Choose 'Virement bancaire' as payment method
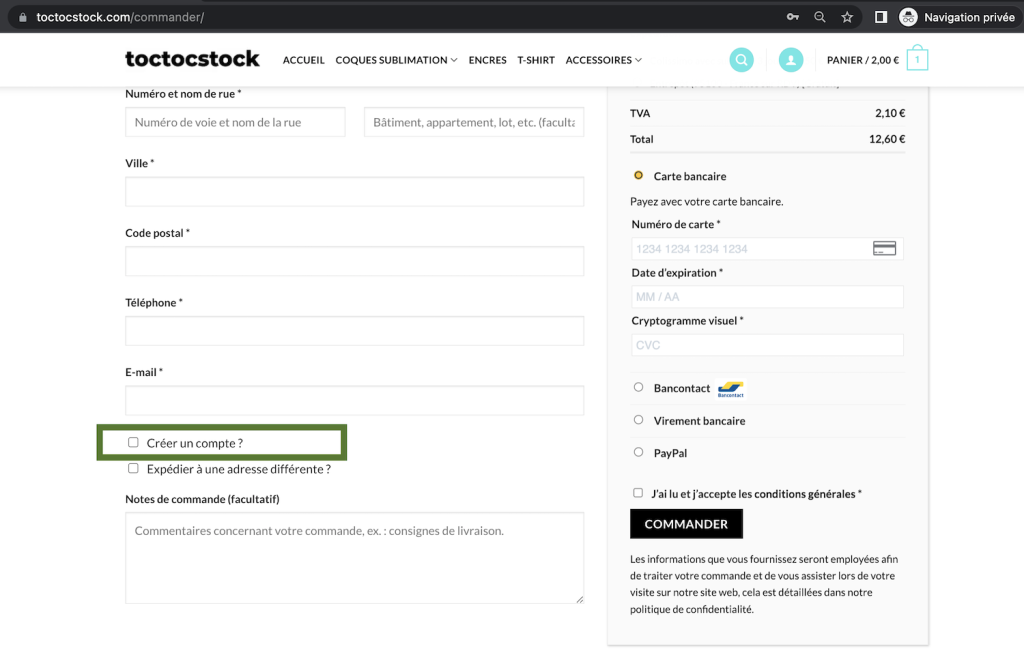 point(637,421)
